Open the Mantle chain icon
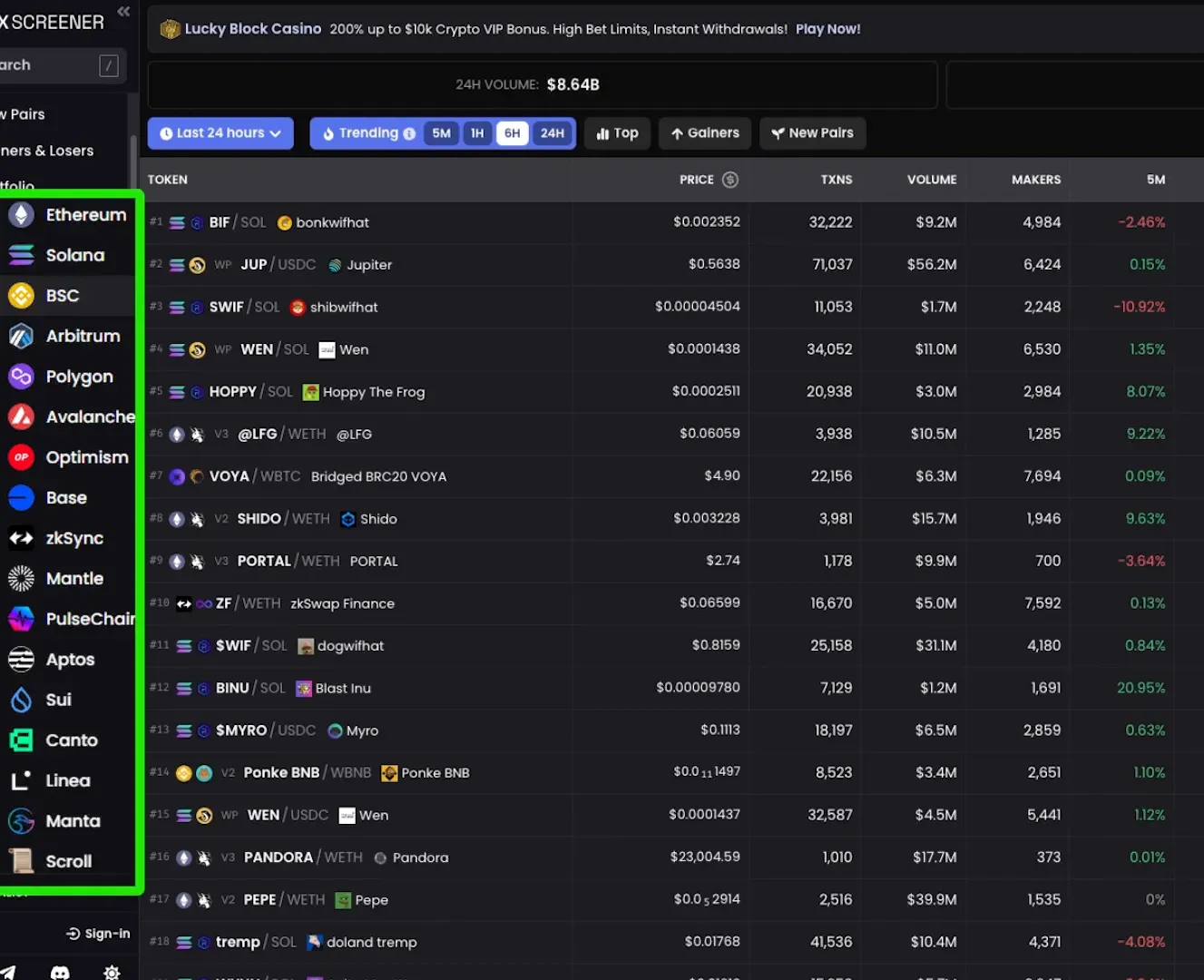Viewport: 1204px width, 980px height. click(x=21, y=578)
